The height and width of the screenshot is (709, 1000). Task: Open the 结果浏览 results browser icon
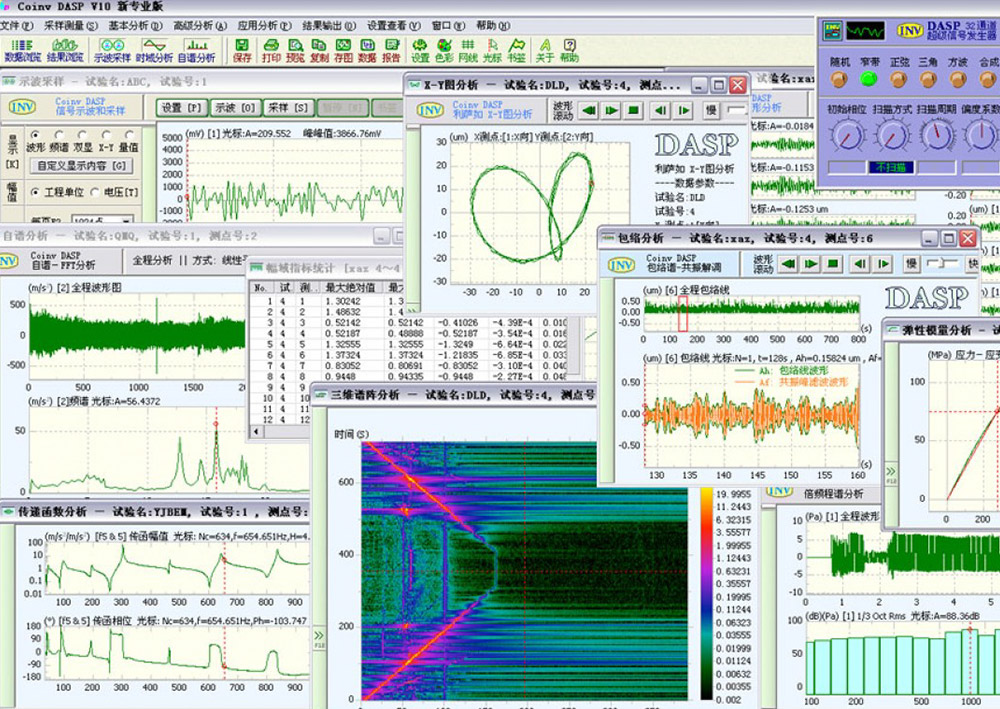click(x=65, y=50)
